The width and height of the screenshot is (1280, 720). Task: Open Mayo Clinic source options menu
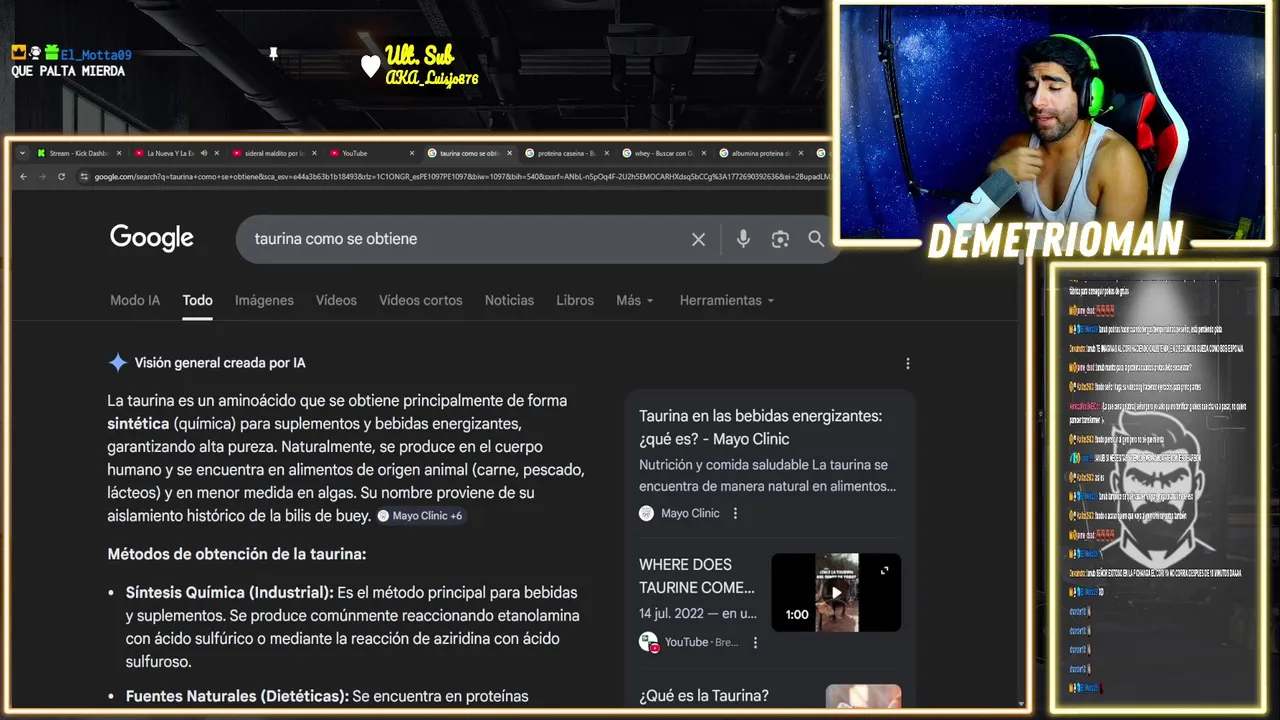[735, 513]
